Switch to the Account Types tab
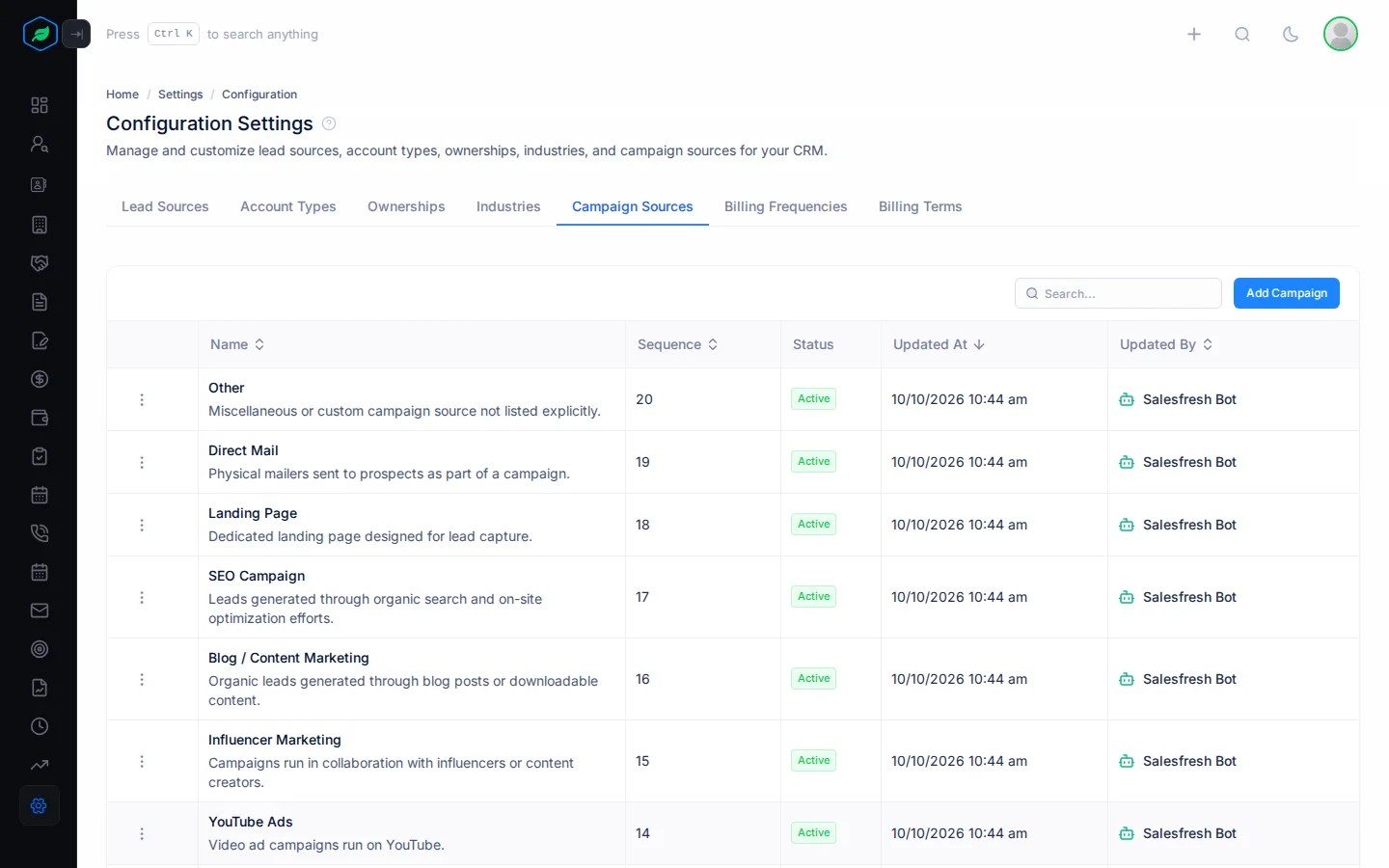The height and width of the screenshot is (868, 1389). pos(288,206)
